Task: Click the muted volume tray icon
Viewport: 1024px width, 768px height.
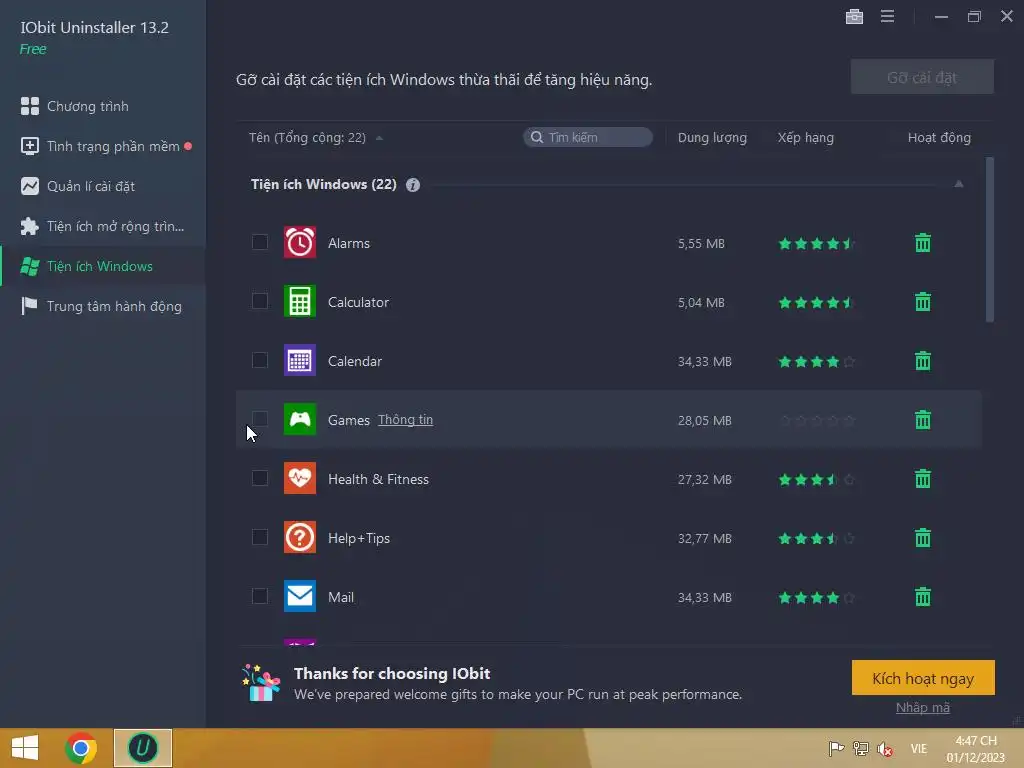Action: coord(885,748)
